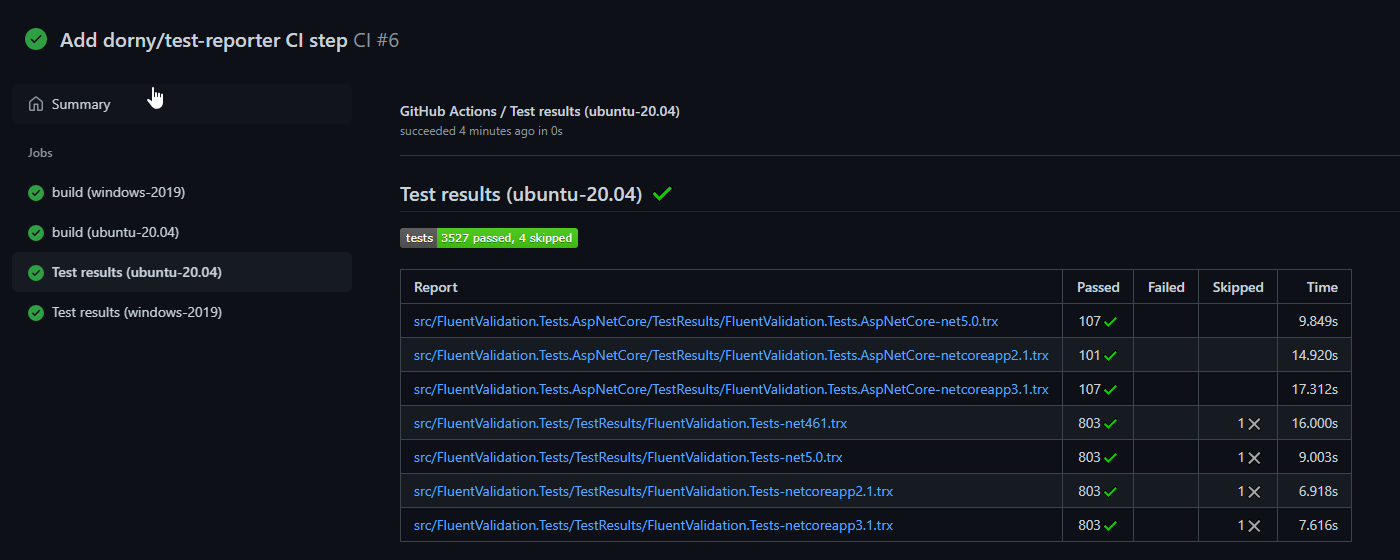The width and height of the screenshot is (1400, 560).
Task: Open Test results (windows-2019) job
Action: point(137,312)
